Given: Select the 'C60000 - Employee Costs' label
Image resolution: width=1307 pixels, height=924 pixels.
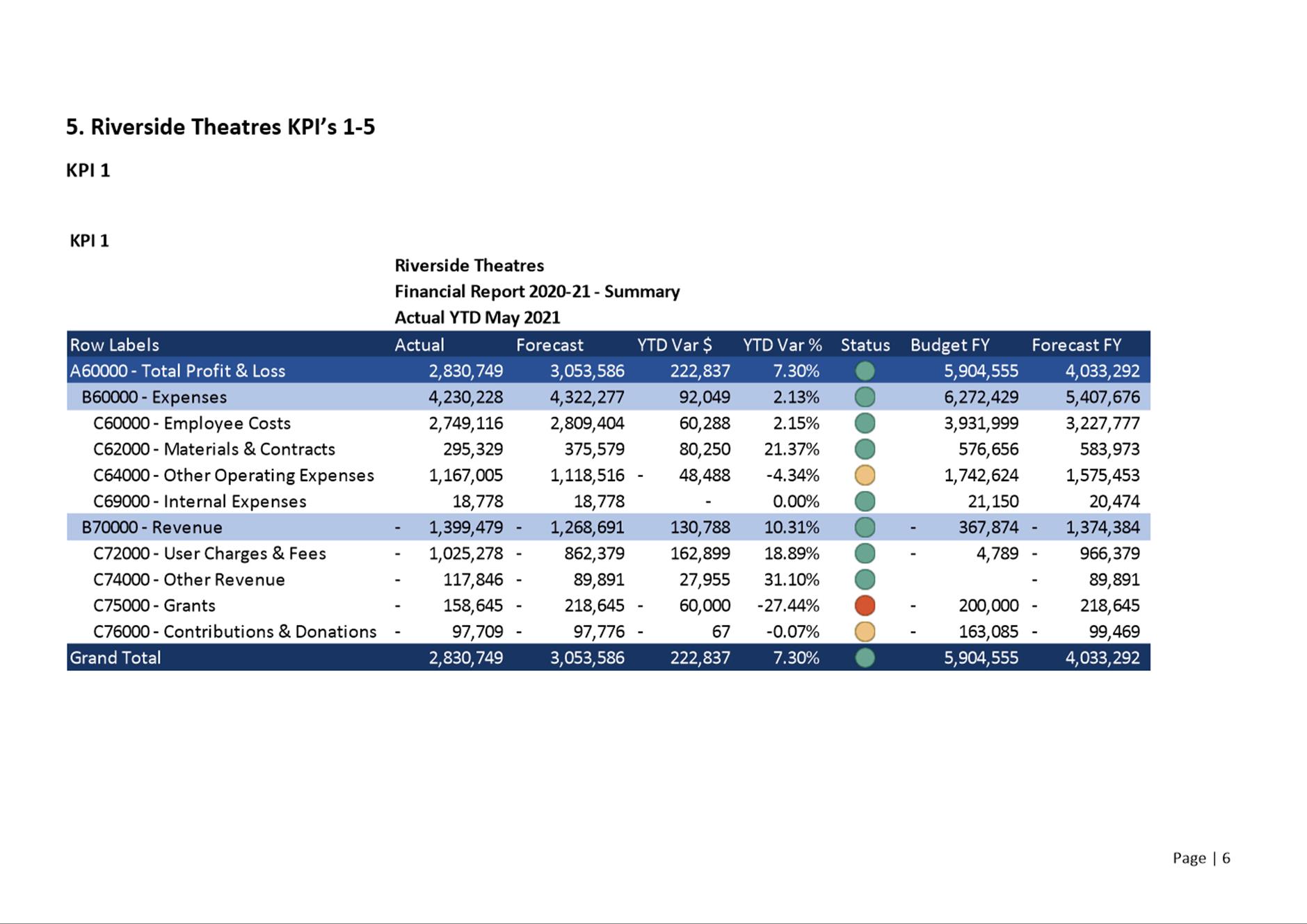Looking at the screenshot, I should point(192,423).
